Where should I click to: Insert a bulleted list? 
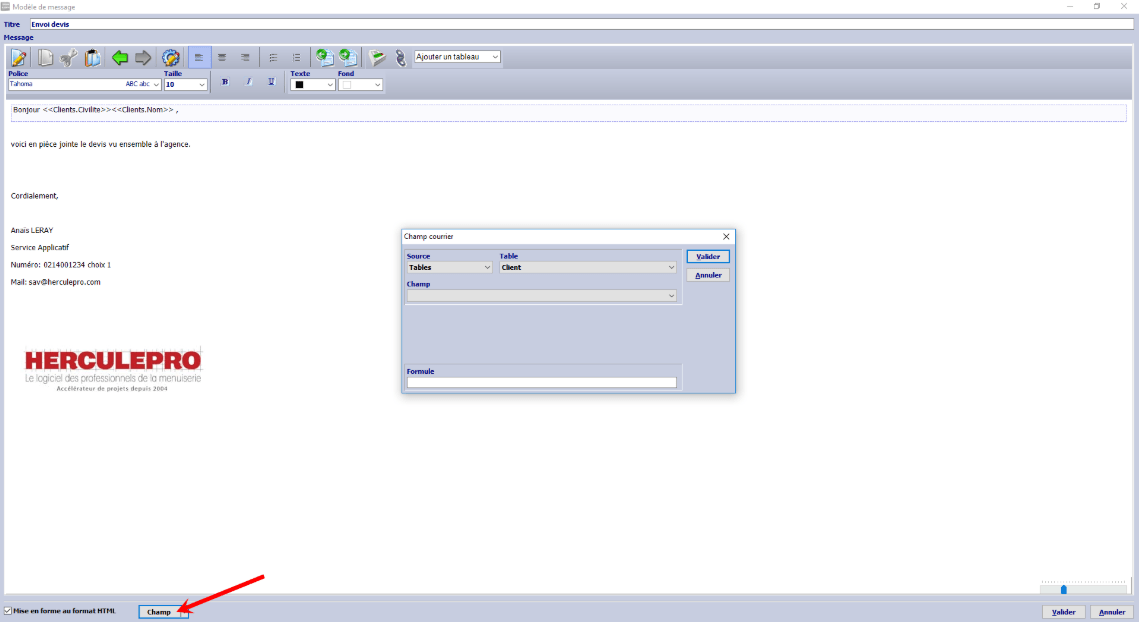[273, 57]
